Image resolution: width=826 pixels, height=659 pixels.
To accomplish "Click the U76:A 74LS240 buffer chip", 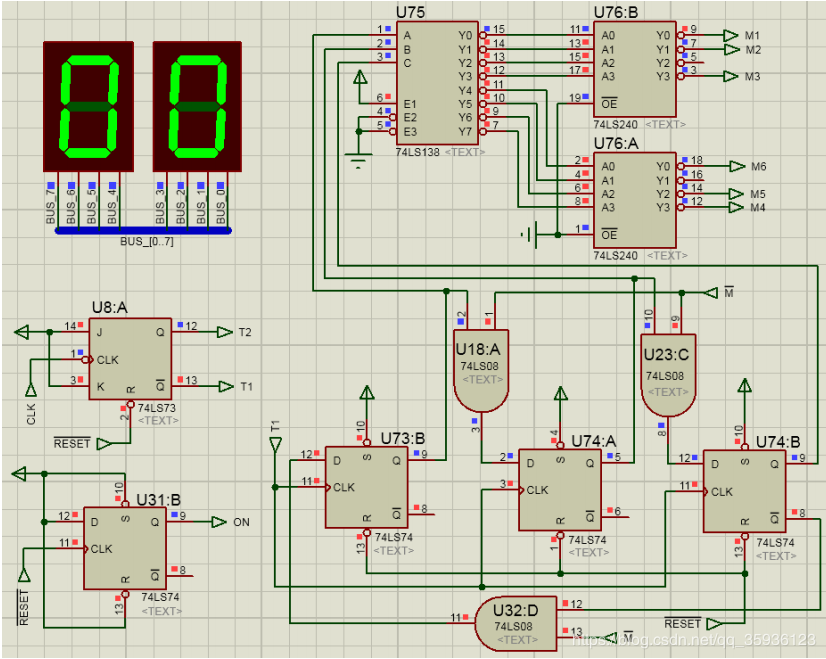I will coord(634,199).
